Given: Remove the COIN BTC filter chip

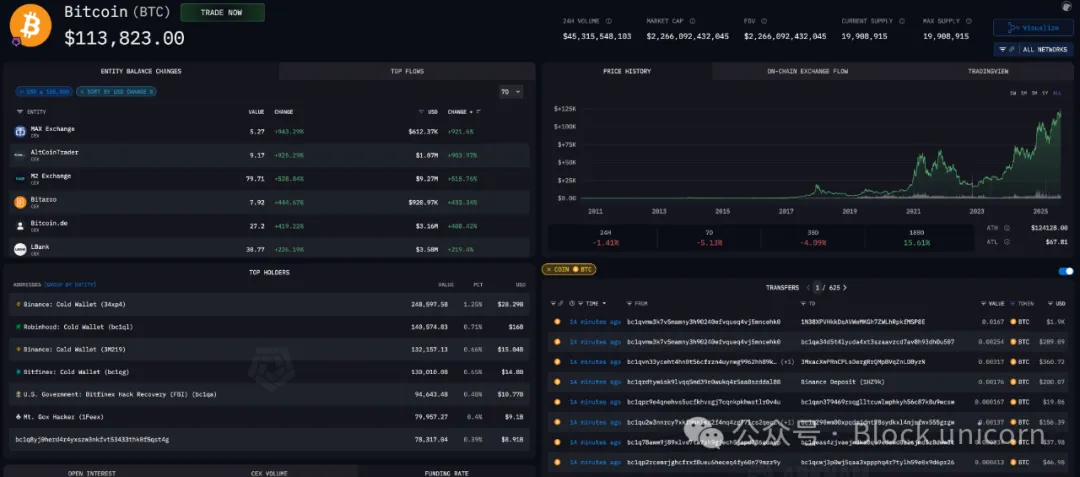Looking at the screenshot, I should point(549,269).
